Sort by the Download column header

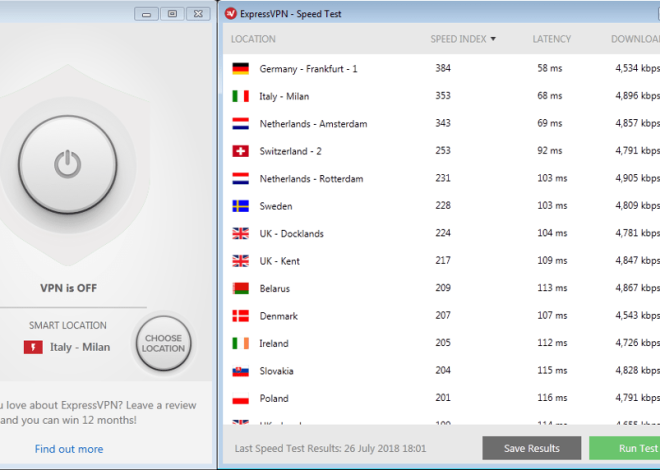(636, 39)
